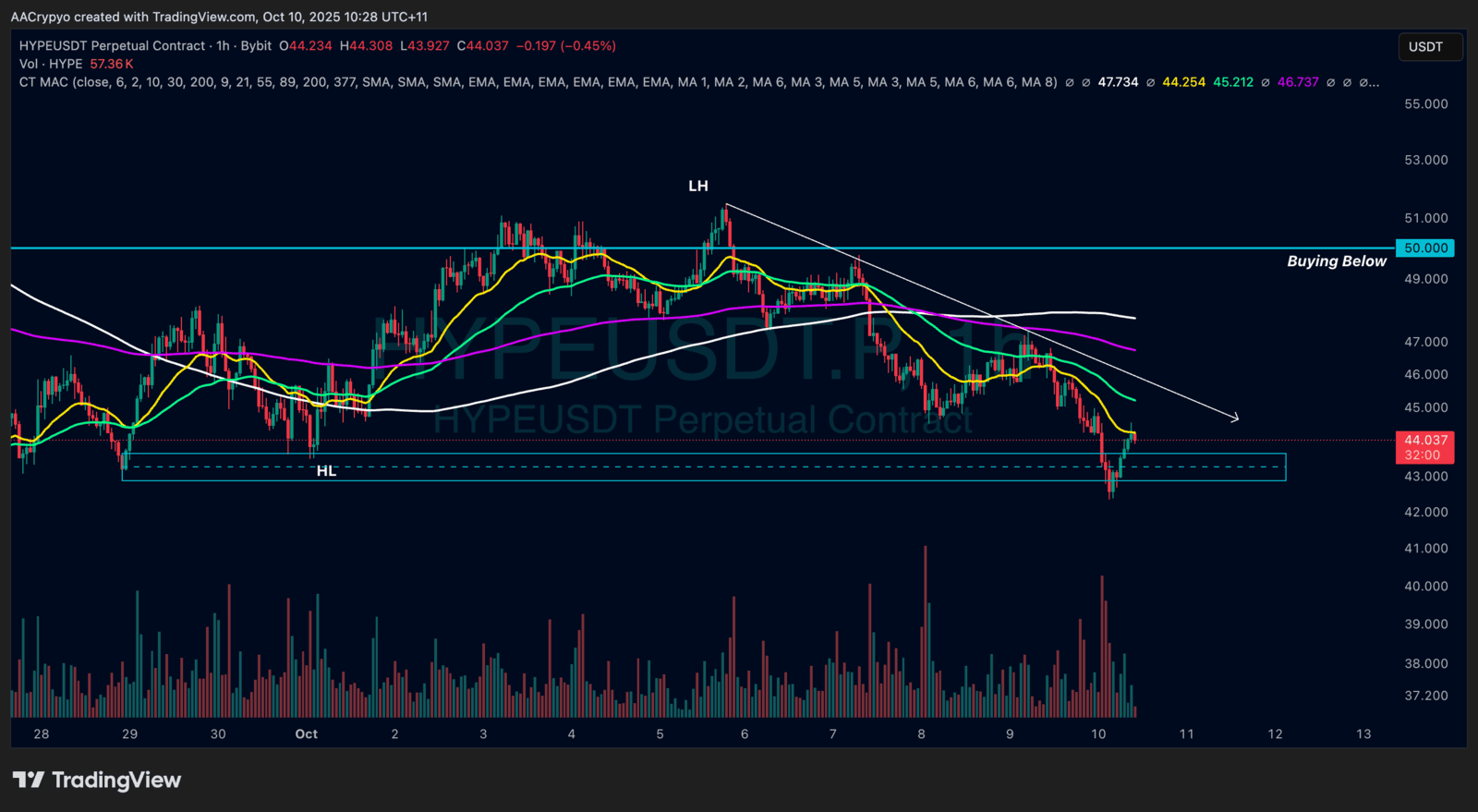The height and width of the screenshot is (812, 1478).
Task: Click the 50.000 horizontal line price tag
Action: coord(1426,248)
